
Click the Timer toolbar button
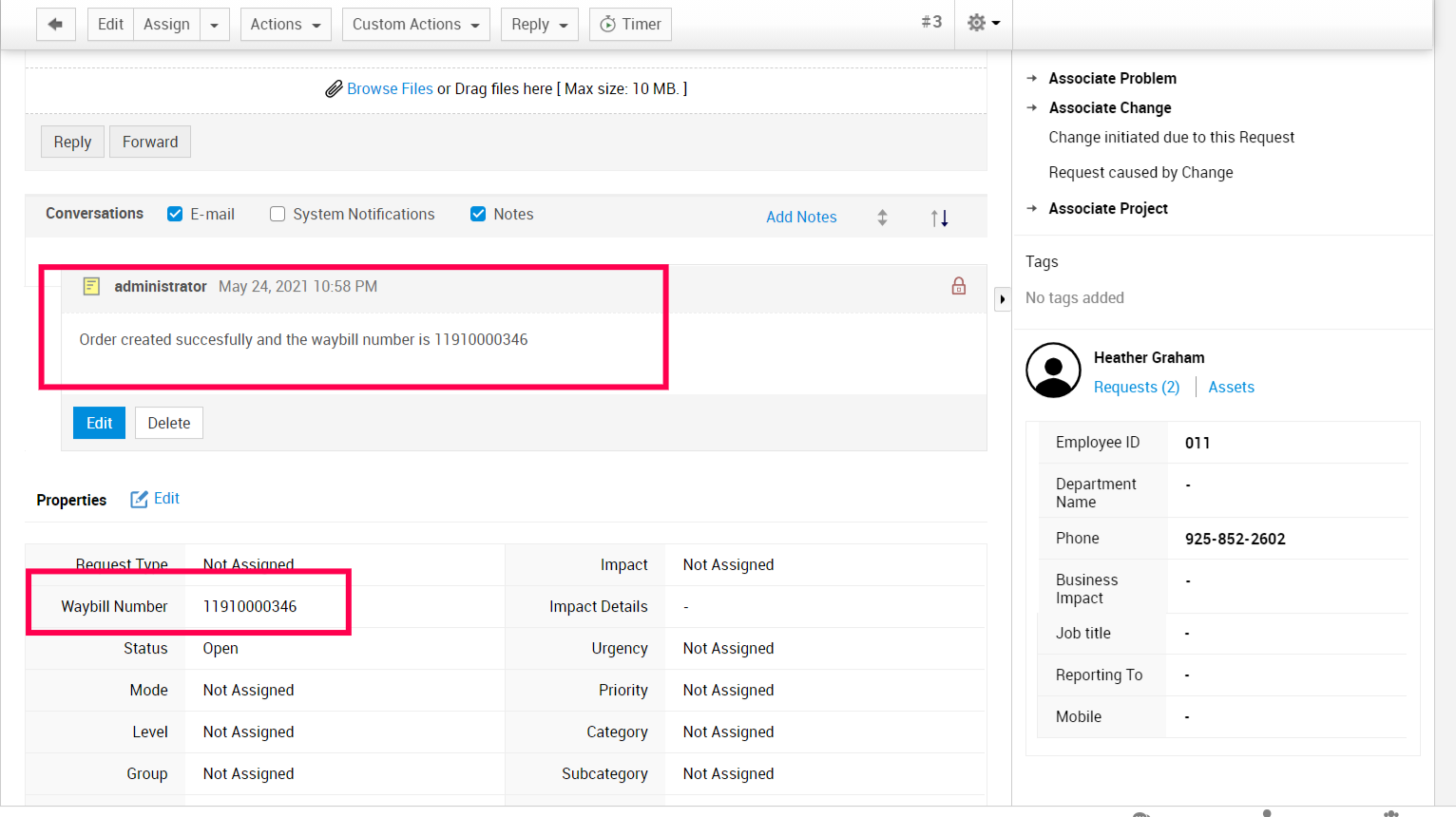click(630, 24)
